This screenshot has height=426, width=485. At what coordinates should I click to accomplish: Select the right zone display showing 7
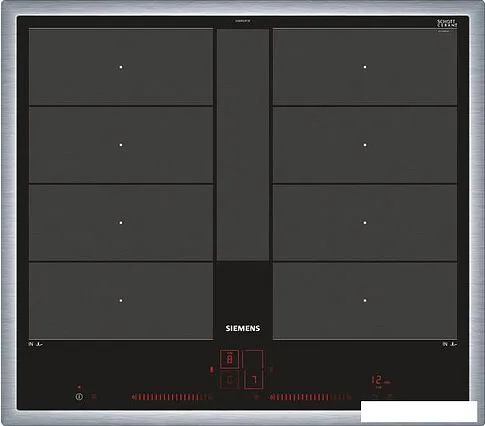tap(254, 370)
